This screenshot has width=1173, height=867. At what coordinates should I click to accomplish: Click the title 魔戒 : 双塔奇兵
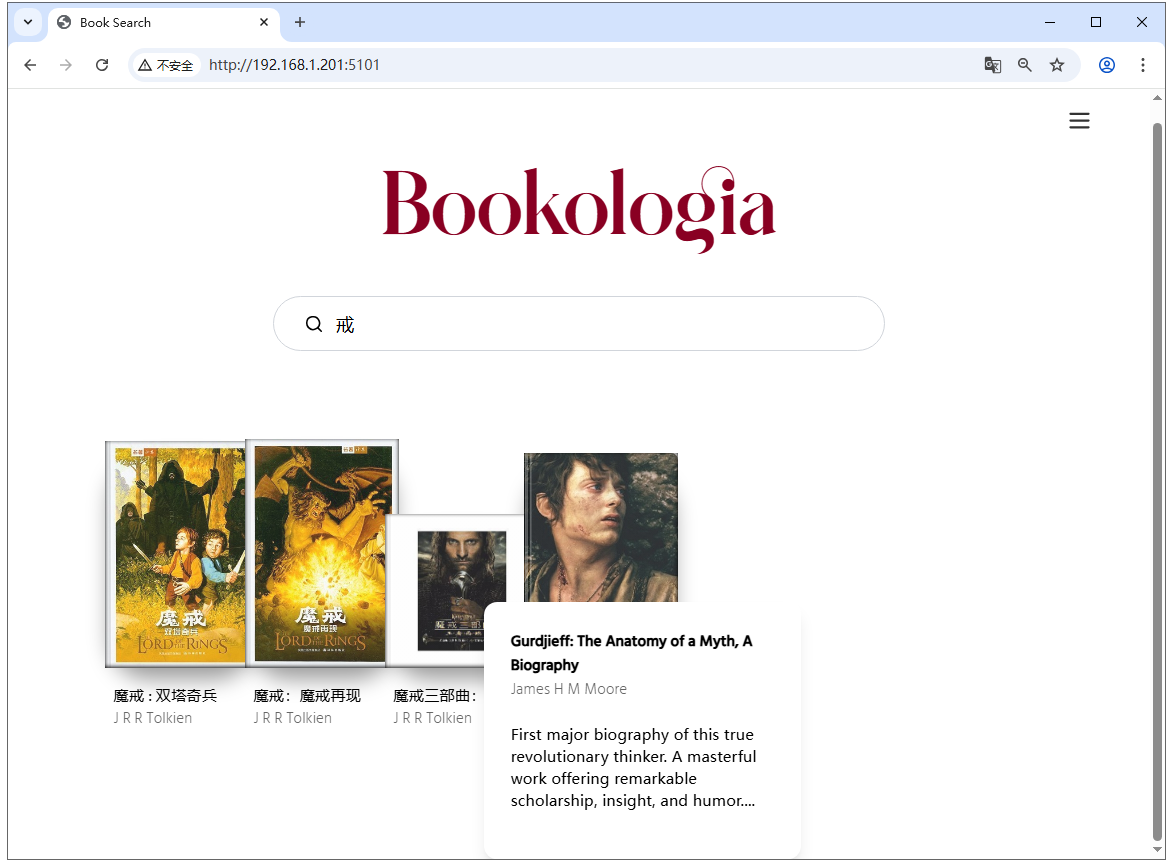pyautogui.click(x=165, y=696)
